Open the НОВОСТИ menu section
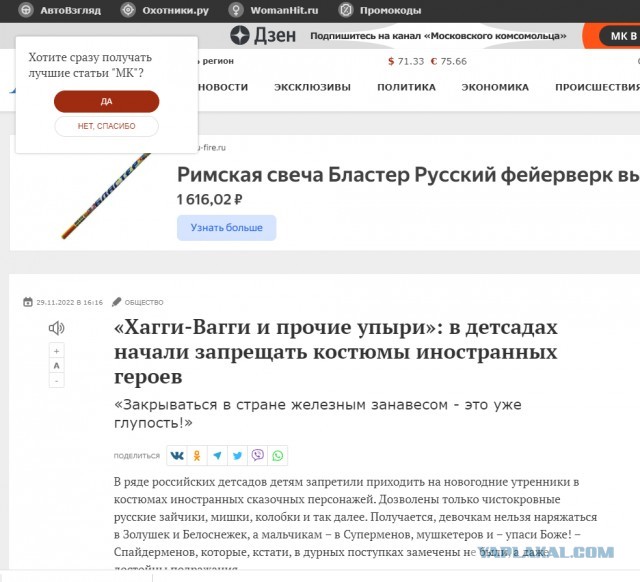This screenshot has height=582, width=640. (223, 87)
